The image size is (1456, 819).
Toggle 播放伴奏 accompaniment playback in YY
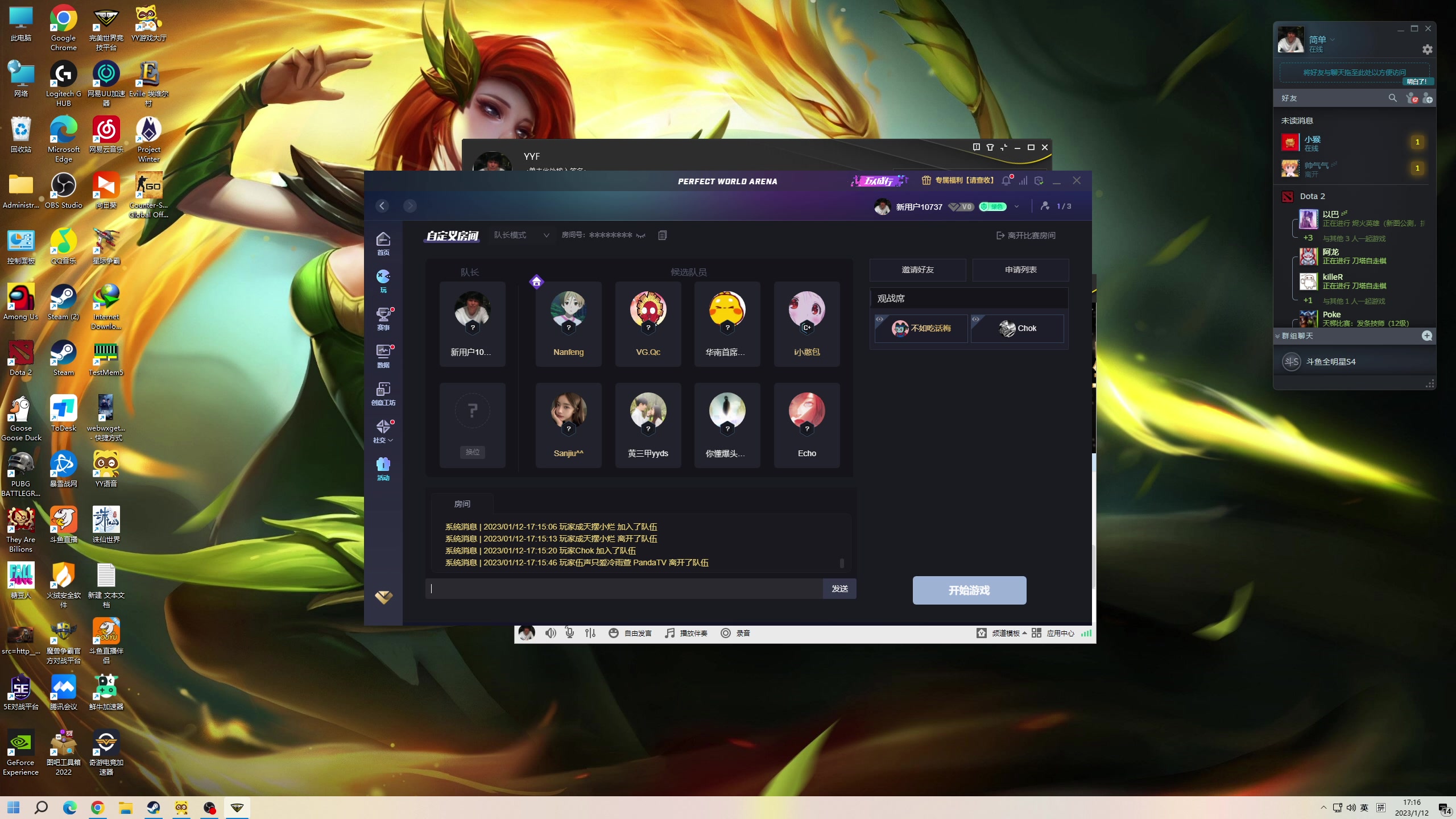686,633
